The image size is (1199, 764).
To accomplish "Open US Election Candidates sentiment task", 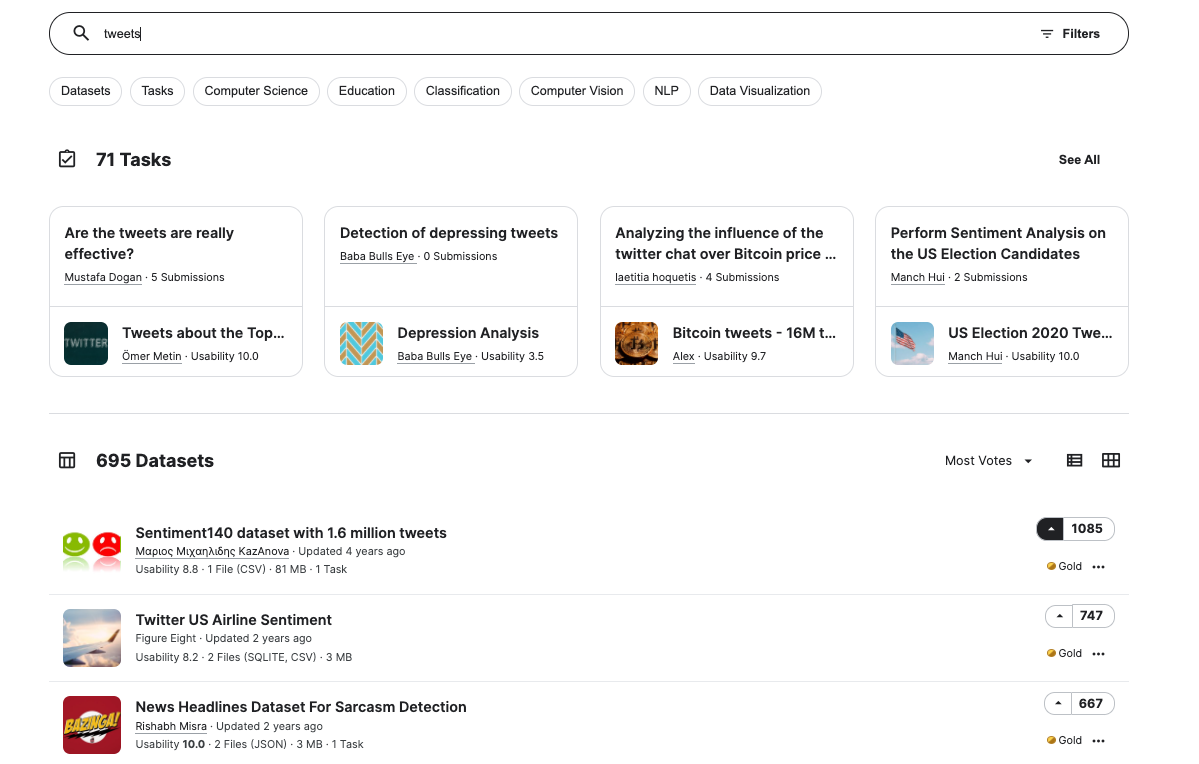I will pos(998,243).
